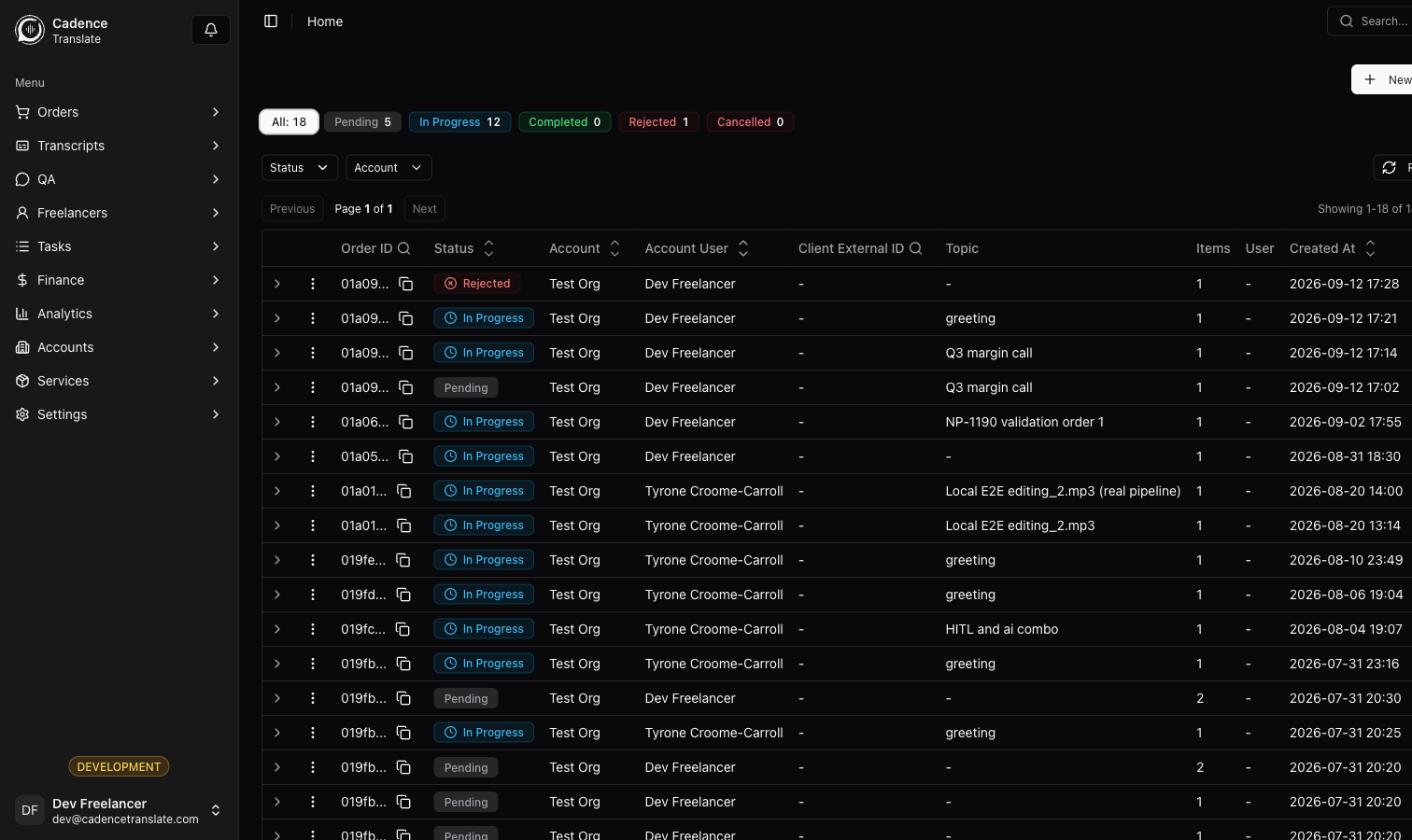Filter by Pending 5 orders
This screenshot has height=840, width=1412.
point(363,122)
